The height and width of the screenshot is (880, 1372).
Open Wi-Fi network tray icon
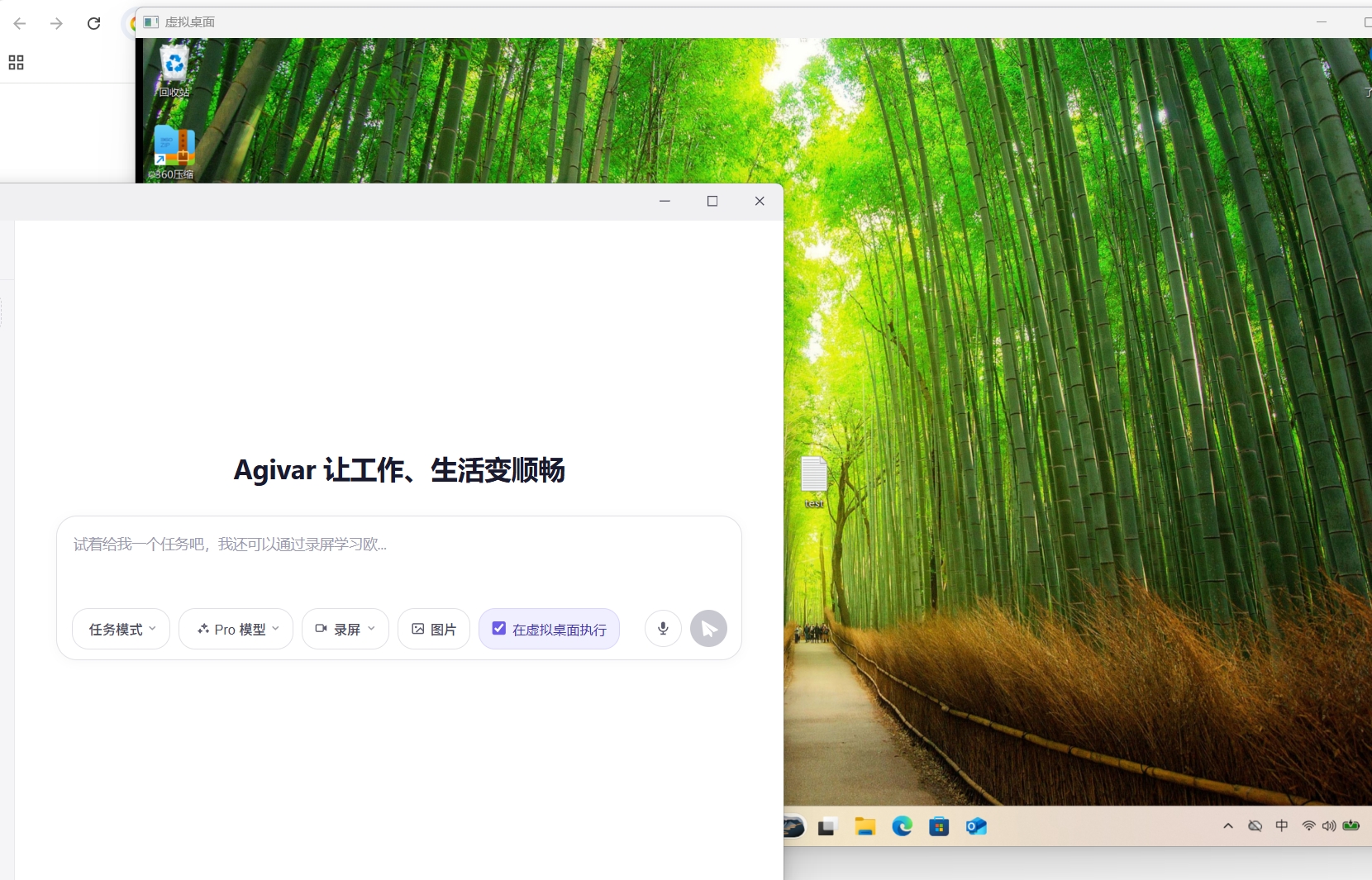pos(1308,826)
